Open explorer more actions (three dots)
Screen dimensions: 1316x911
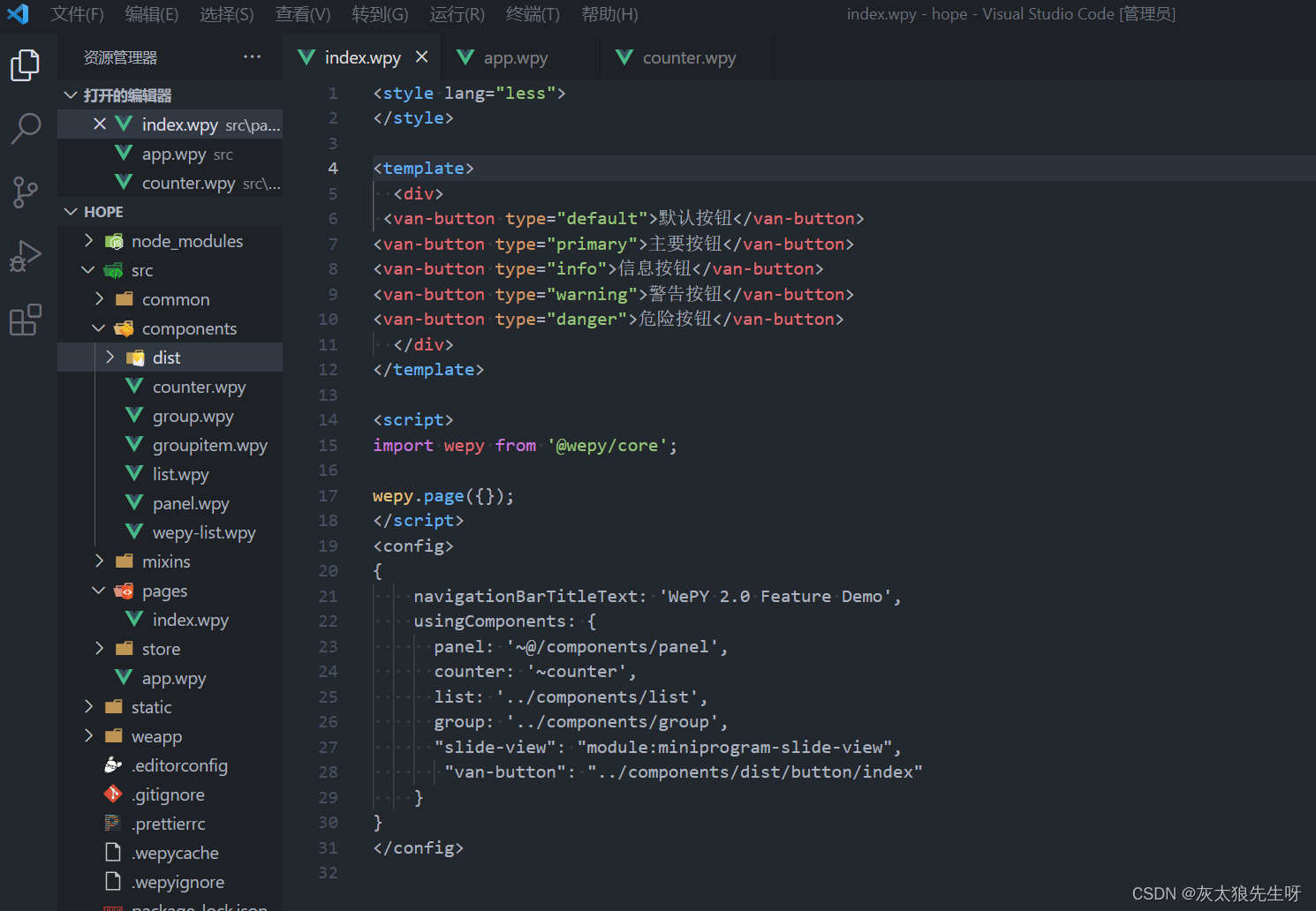[253, 57]
